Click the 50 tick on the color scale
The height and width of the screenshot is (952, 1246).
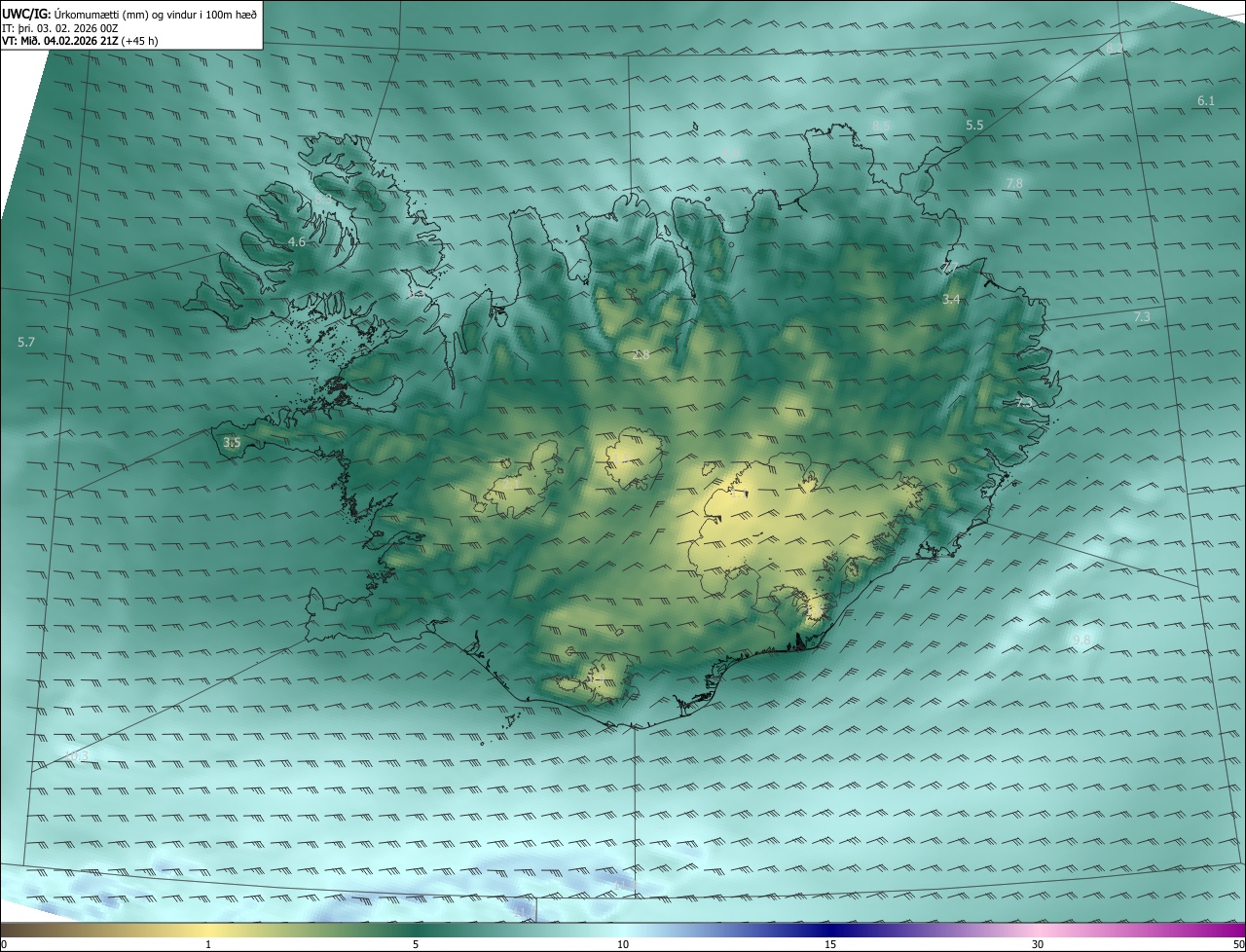(x=1238, y=945)
